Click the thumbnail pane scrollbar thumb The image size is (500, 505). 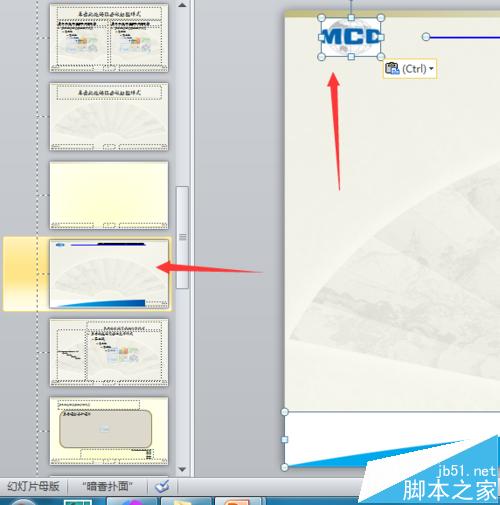(x=182, y=237)
